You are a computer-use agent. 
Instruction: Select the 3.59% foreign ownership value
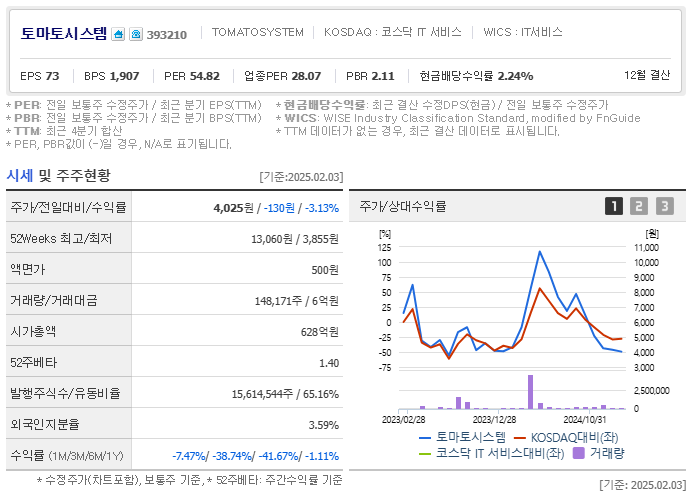(323, 425)
